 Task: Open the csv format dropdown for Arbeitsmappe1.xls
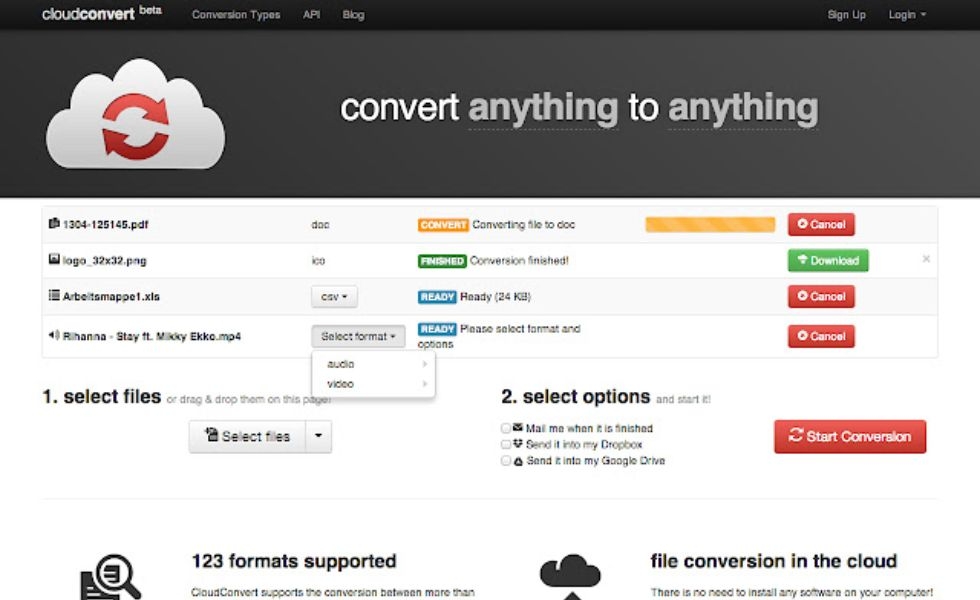335,296
